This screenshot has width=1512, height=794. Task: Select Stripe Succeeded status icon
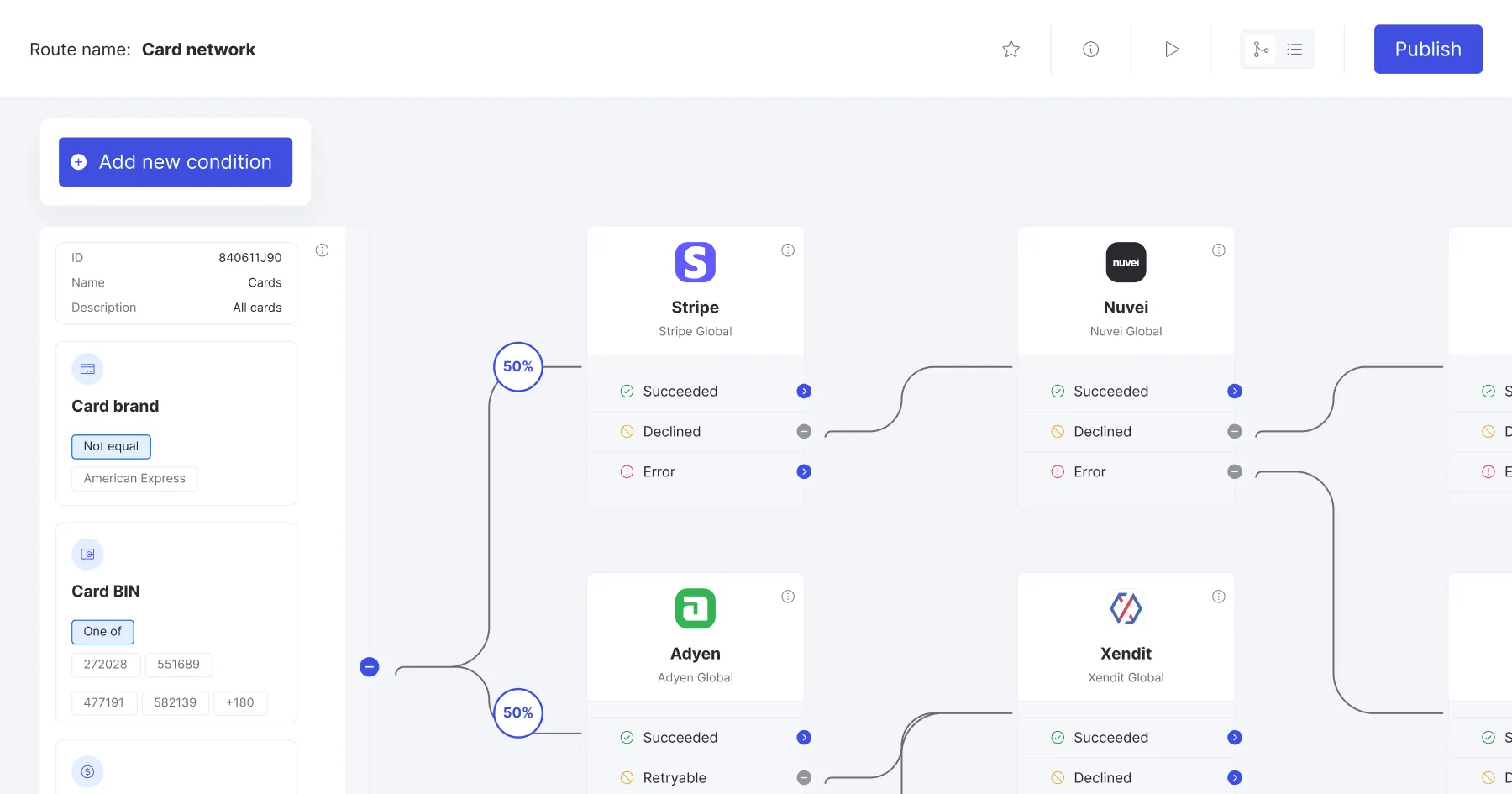coord(627,392)
